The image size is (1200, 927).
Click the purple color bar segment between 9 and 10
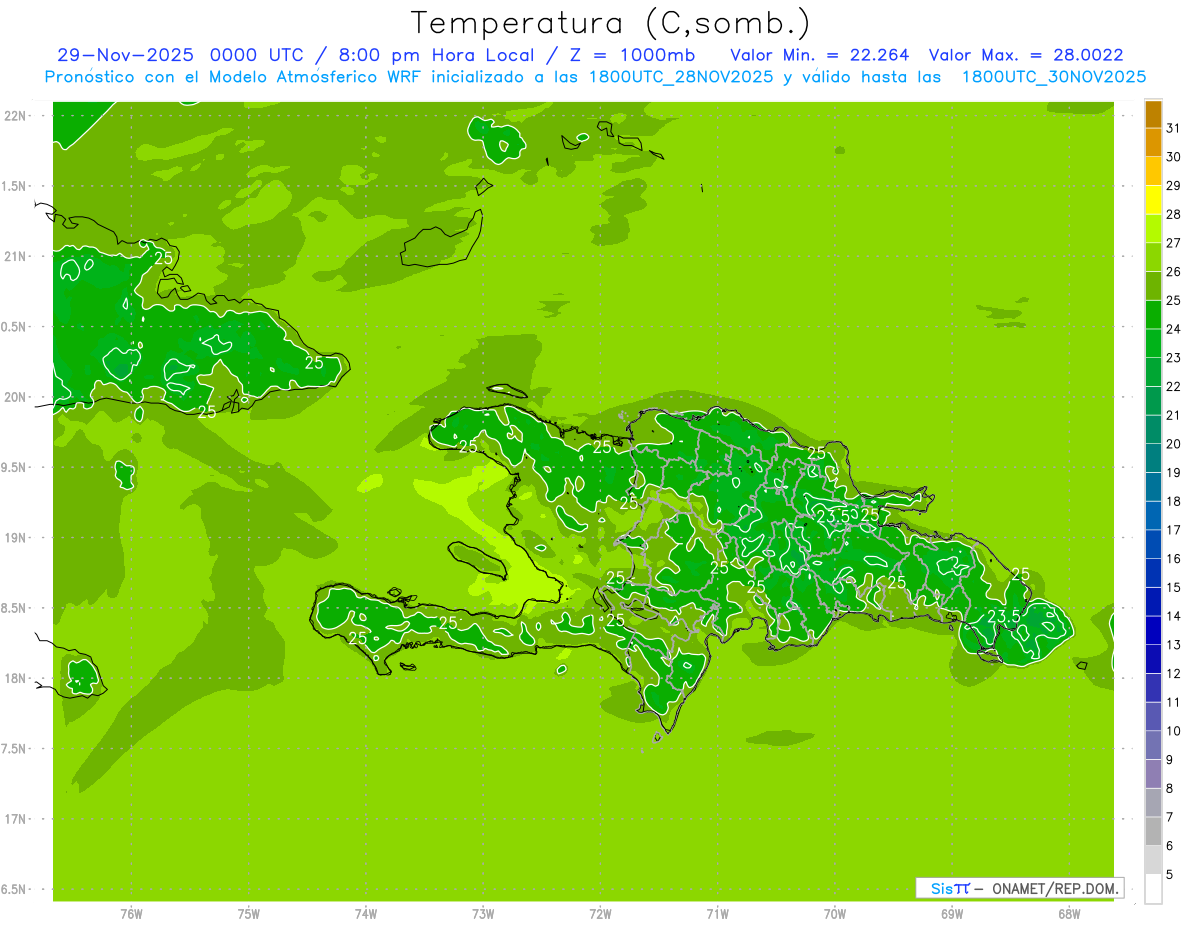[1153, 746]
